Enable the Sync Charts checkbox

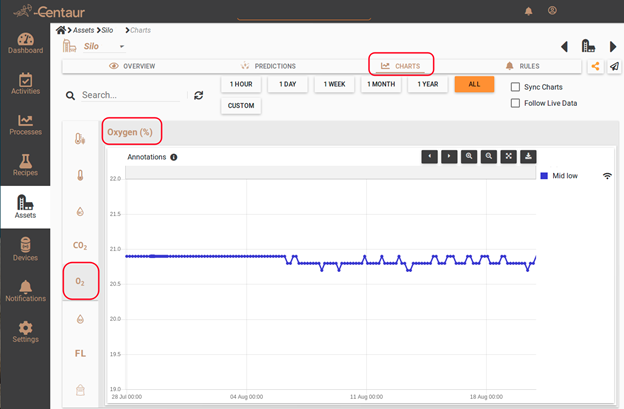(515, 87)
